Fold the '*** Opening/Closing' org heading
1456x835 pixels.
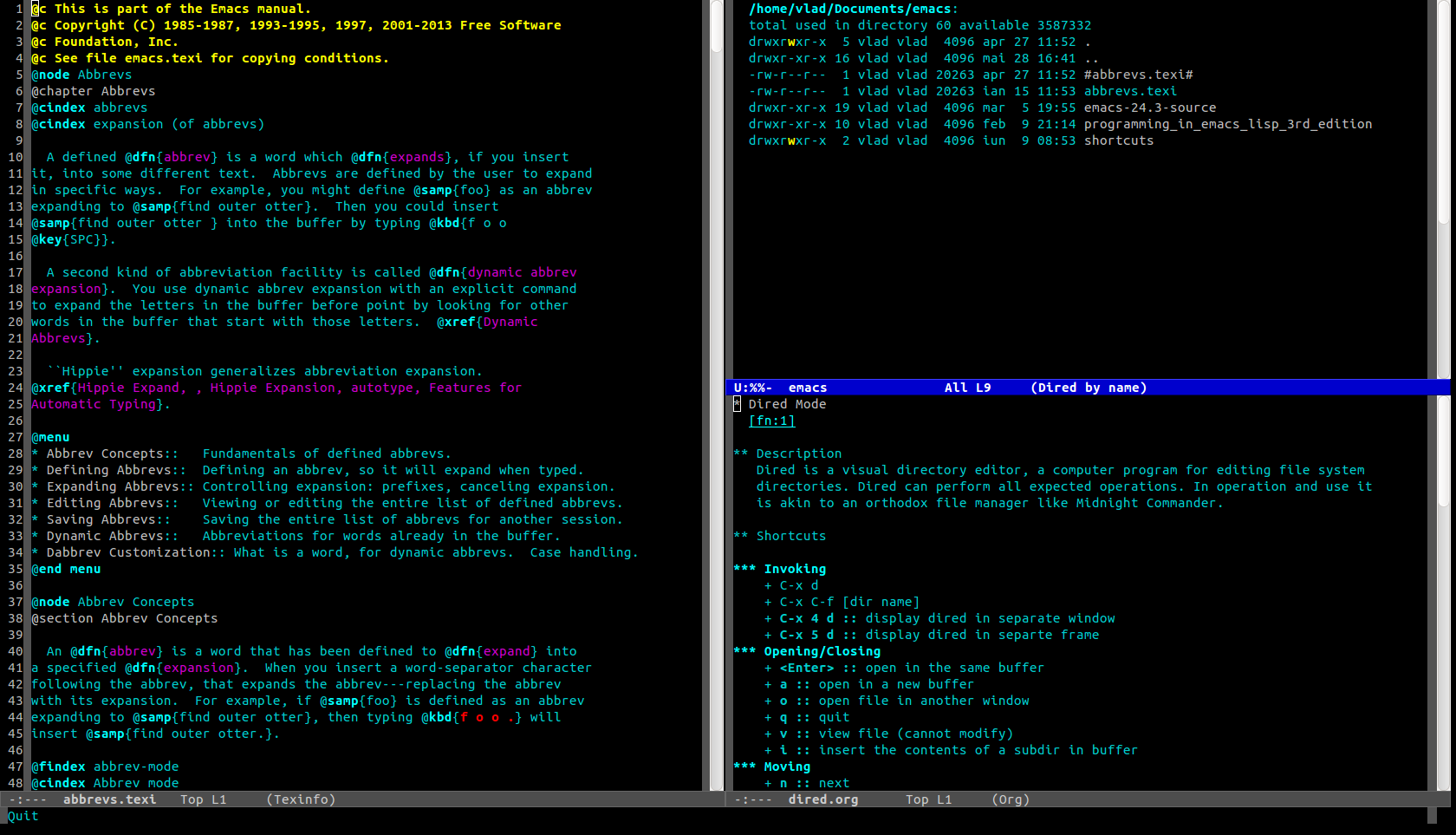[807, 651]
